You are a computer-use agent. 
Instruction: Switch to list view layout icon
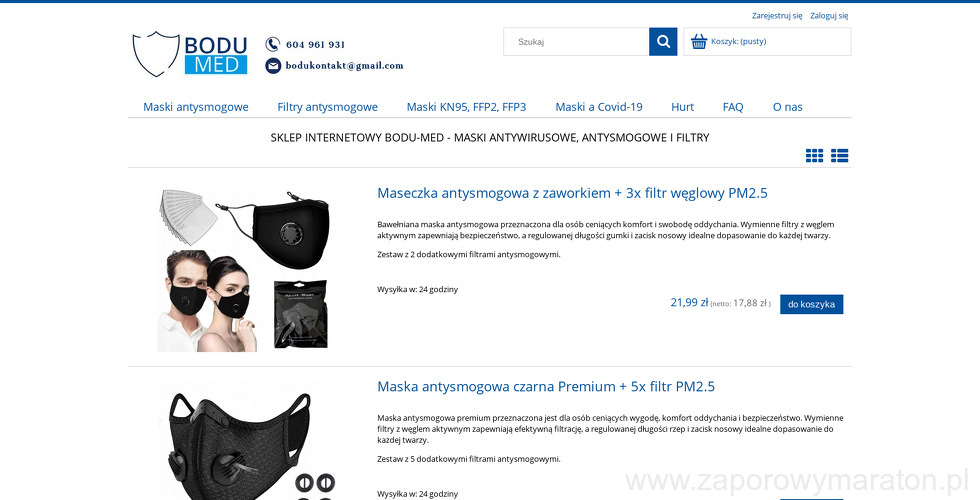tap(839, 156)
